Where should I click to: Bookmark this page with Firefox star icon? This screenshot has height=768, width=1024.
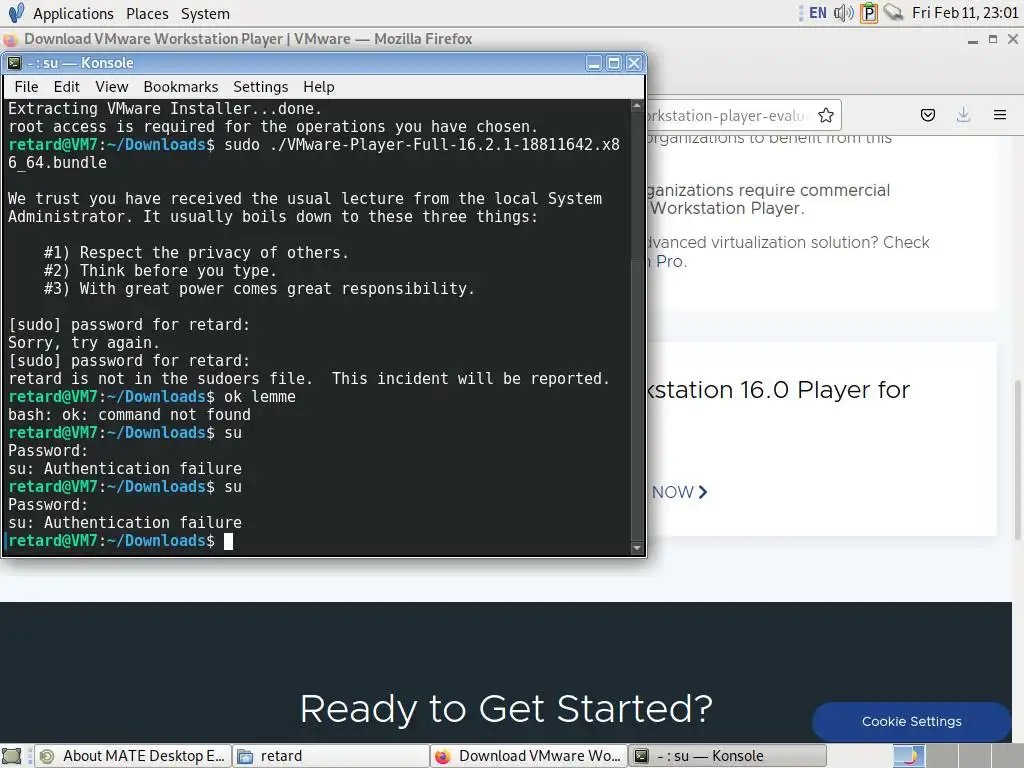click(x=826, y=116)
